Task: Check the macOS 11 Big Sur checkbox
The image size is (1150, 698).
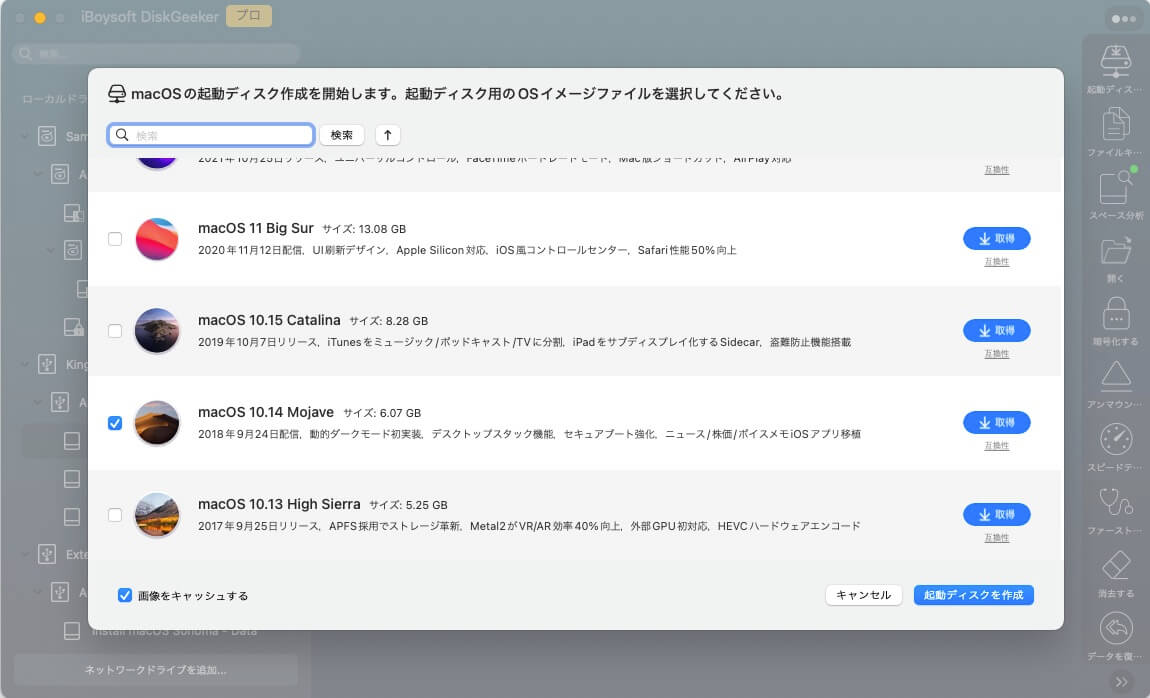Action: (x=115, y=239)
